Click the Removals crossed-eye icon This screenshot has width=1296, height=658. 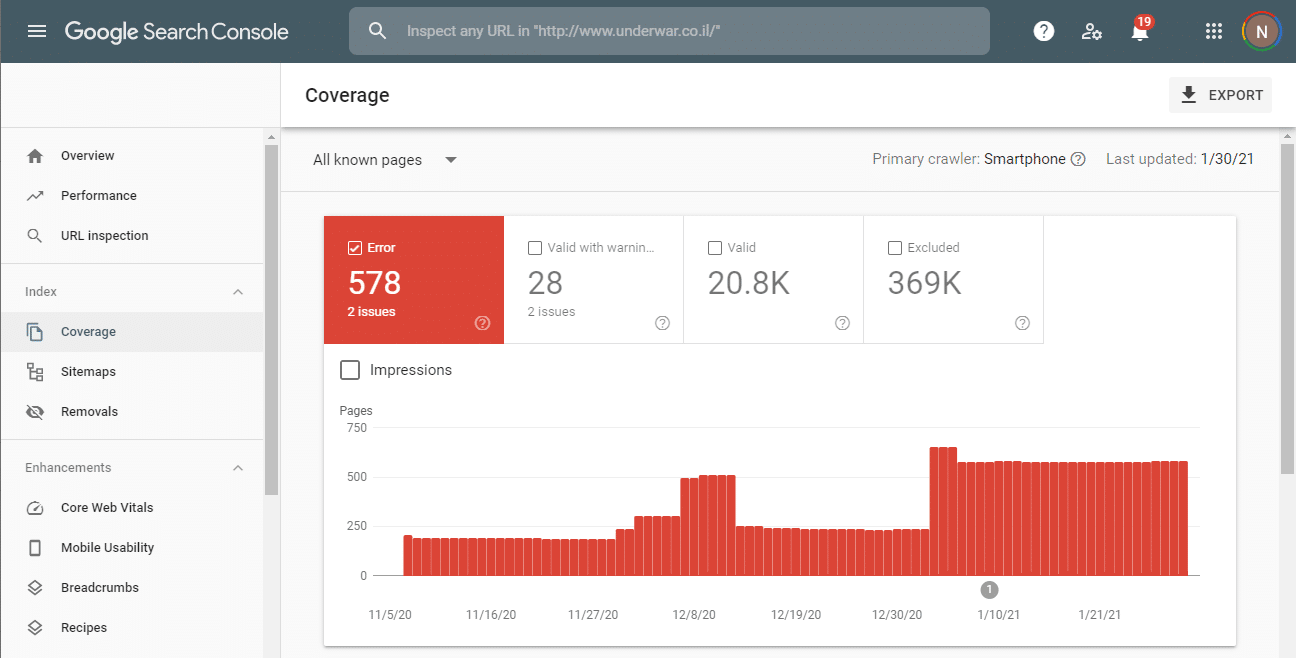click(x=35, y=412)
